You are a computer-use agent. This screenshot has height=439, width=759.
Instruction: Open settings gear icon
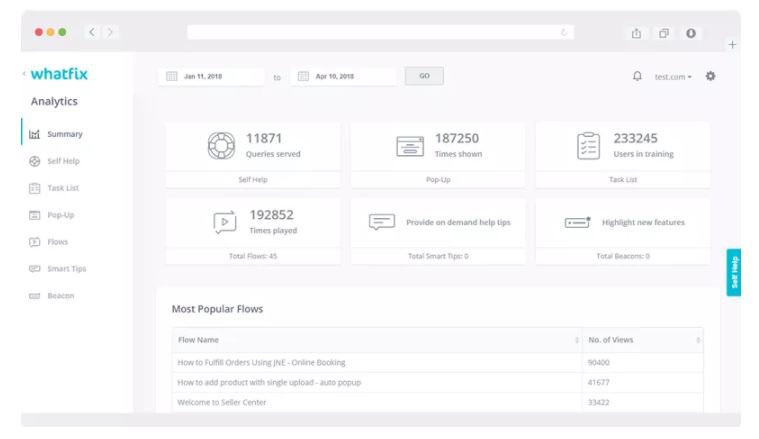710,76
